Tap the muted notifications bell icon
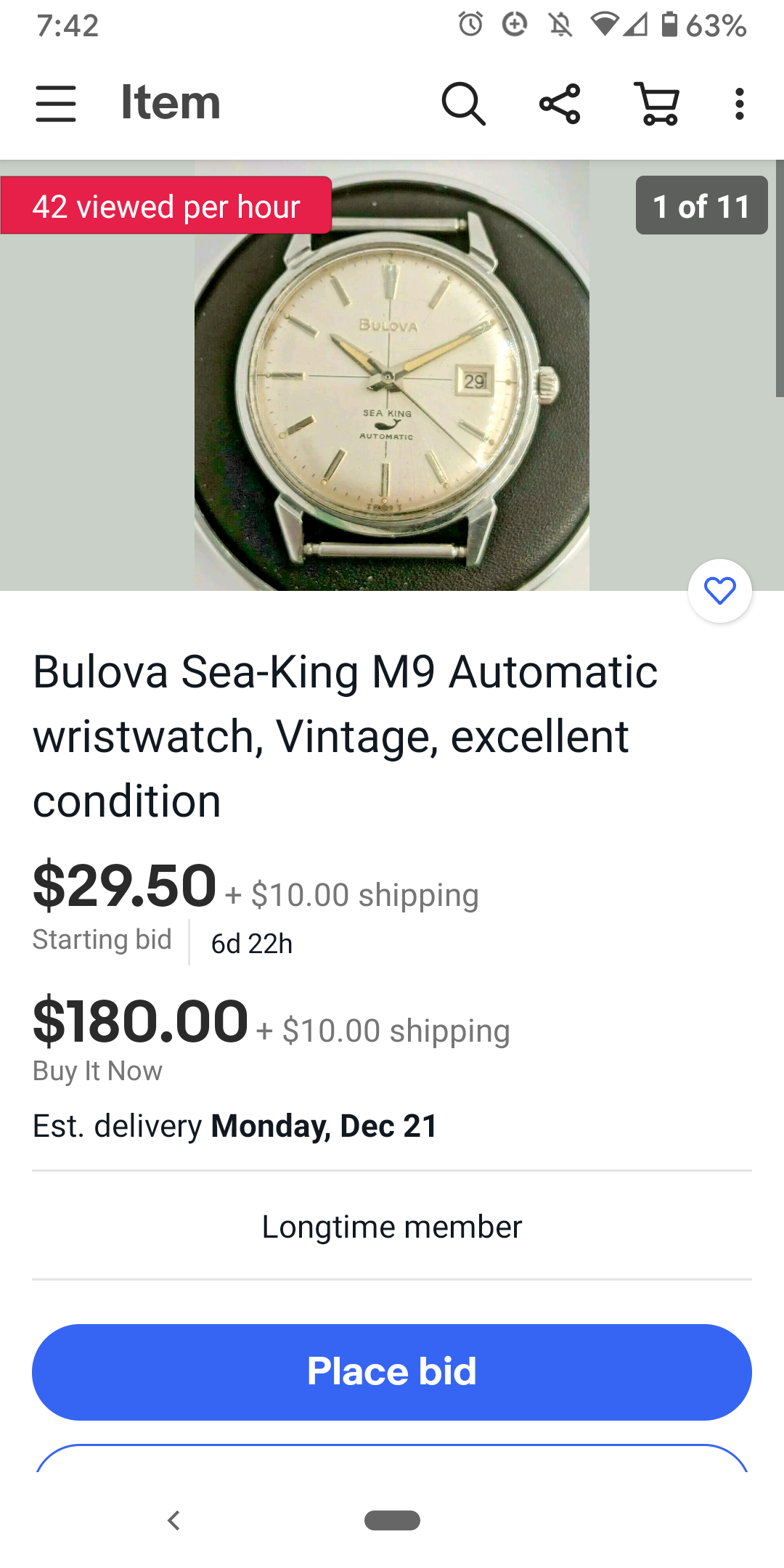This screenshot has height=1568, width=784. 560,25
